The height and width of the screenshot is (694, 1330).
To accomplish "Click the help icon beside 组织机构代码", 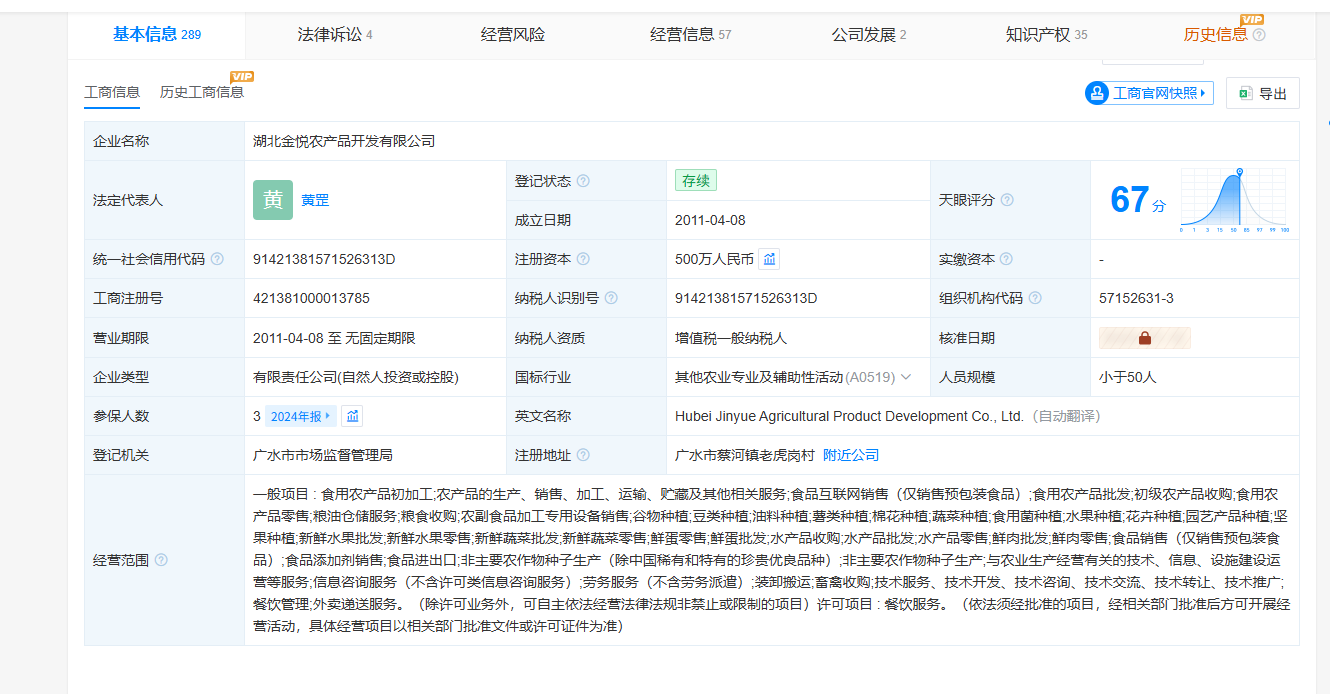I will pyautogui.click(x=1035, y=298).
